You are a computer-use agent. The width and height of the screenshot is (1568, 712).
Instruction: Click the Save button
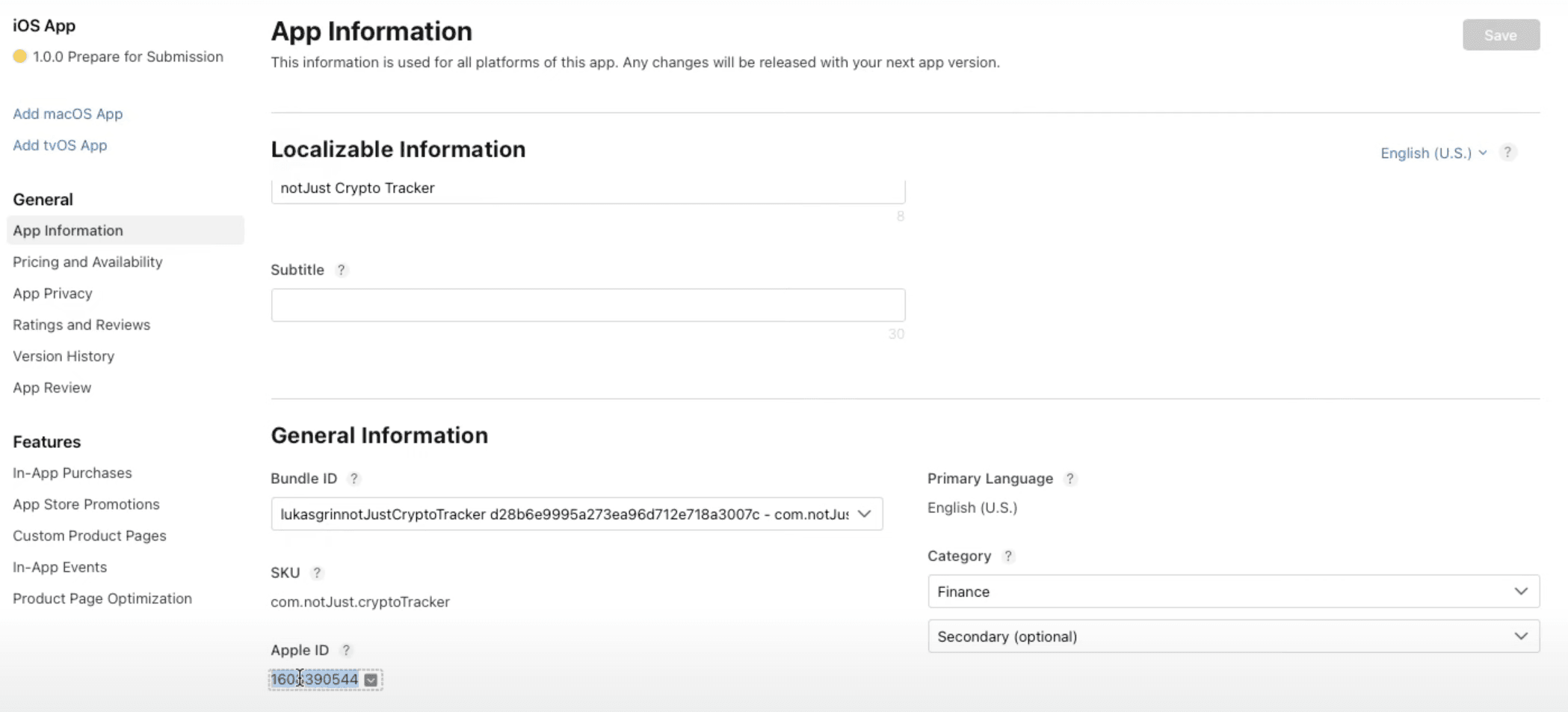click(1501, 34)
